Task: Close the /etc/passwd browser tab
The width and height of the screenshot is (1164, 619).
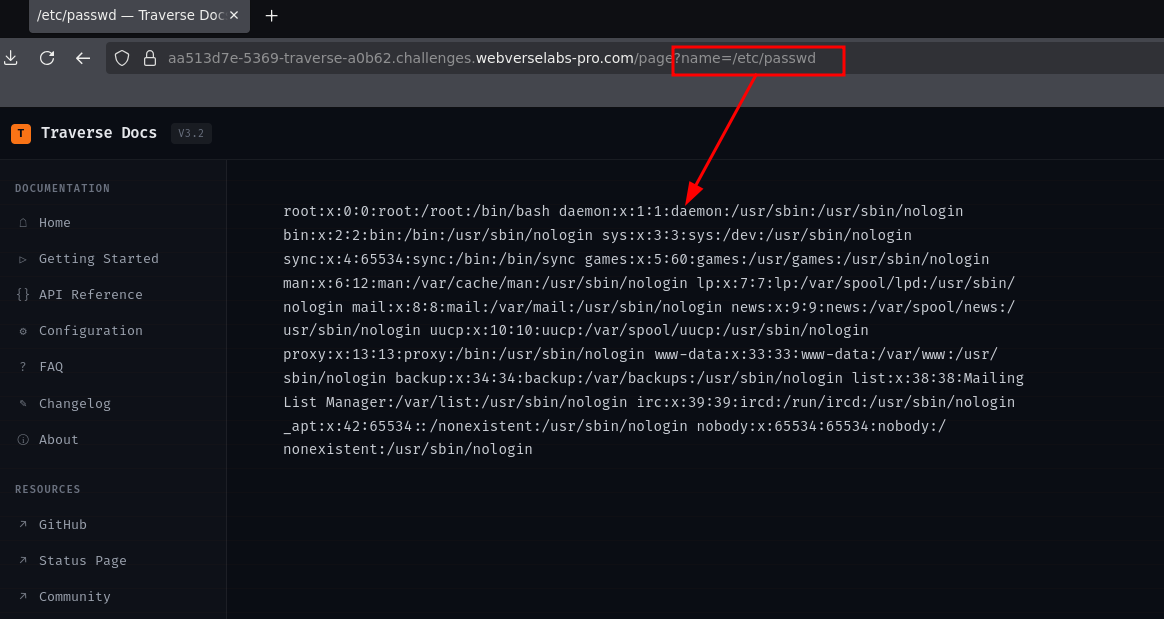Action: 234,16
